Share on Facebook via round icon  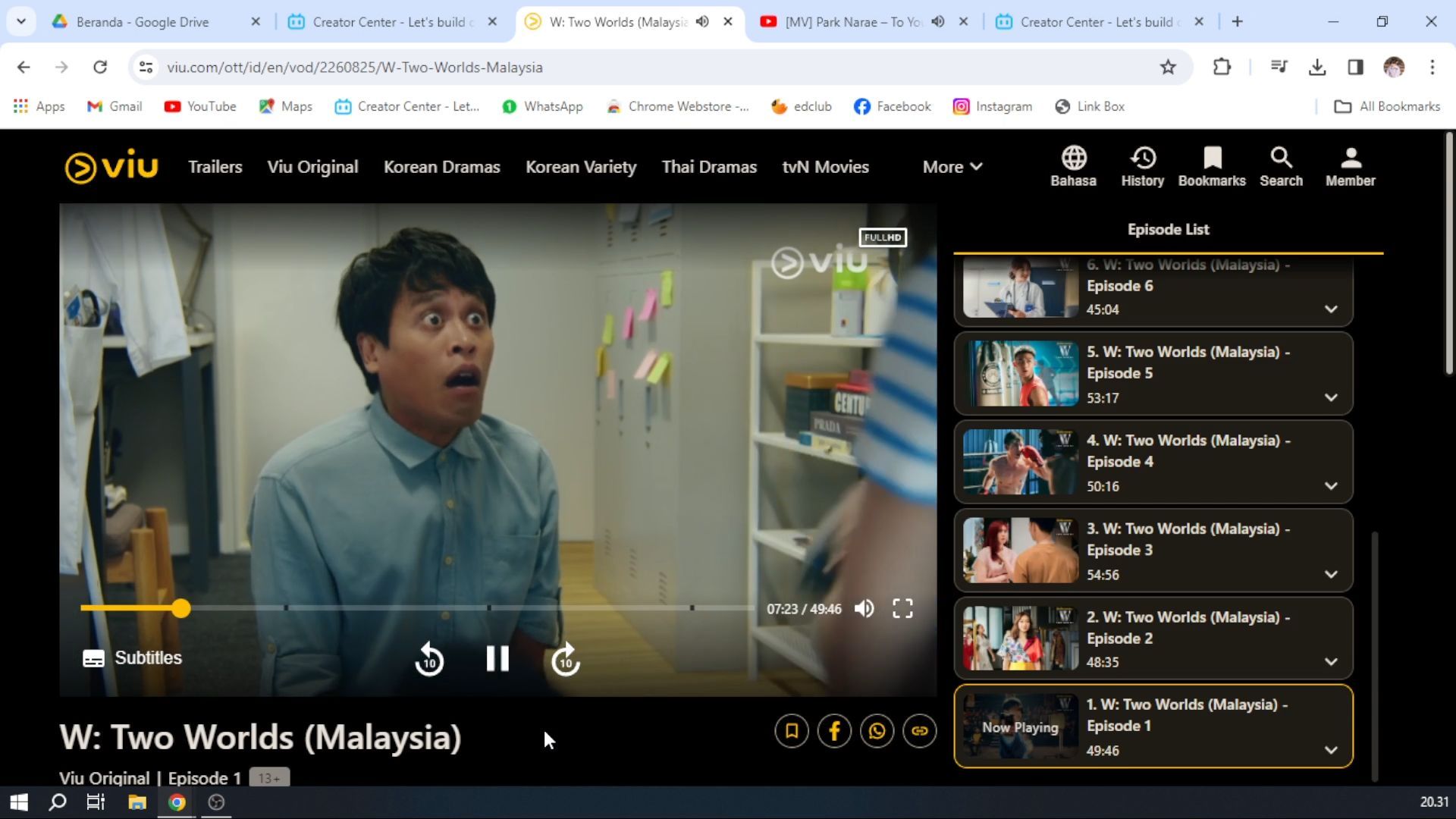click(834, 731)
